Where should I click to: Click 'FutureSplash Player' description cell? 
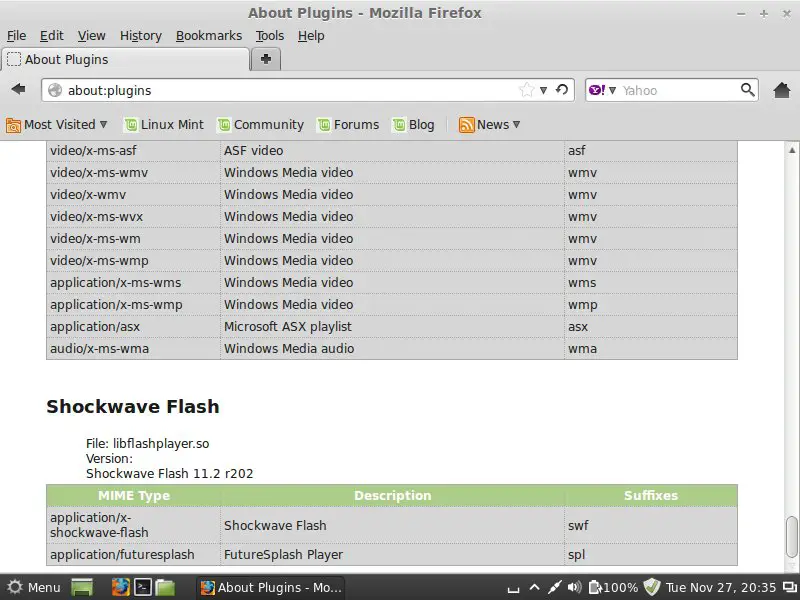392,555
